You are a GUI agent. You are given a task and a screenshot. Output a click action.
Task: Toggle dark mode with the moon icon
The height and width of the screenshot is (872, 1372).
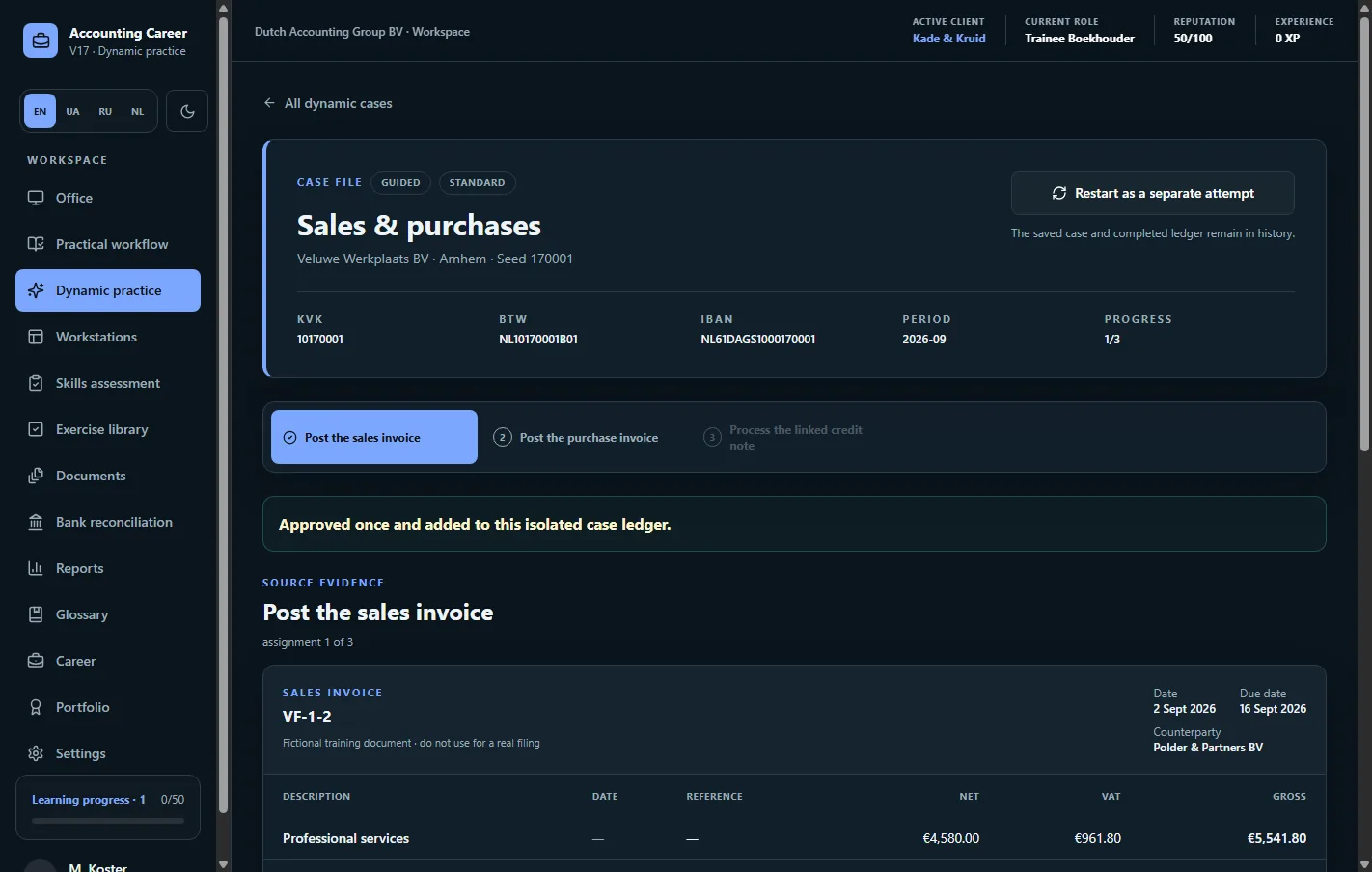(x=187, y=111)
